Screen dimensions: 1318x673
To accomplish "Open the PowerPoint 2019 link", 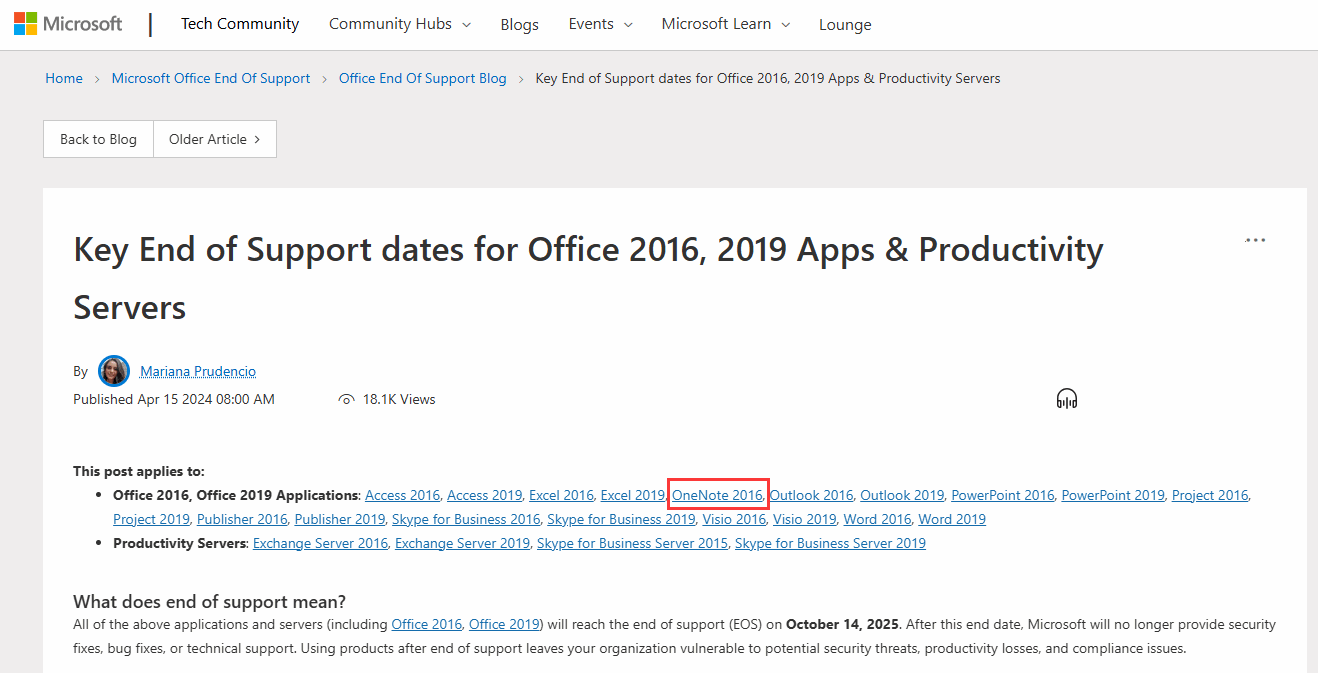I will (x=1113, y=495).
